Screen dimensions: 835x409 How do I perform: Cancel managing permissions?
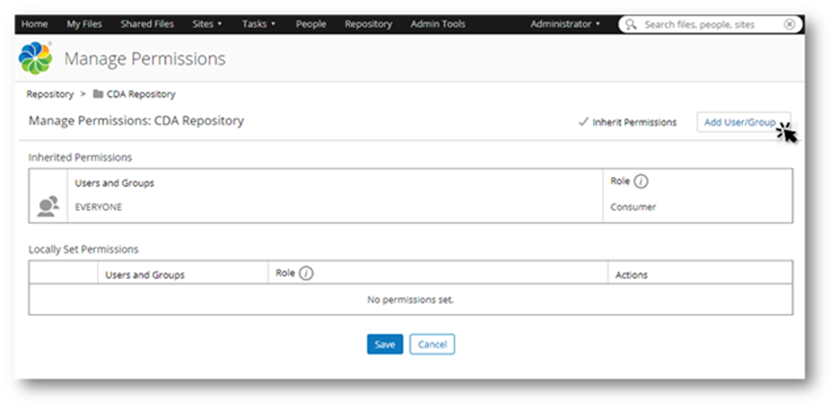coord(432,344)
